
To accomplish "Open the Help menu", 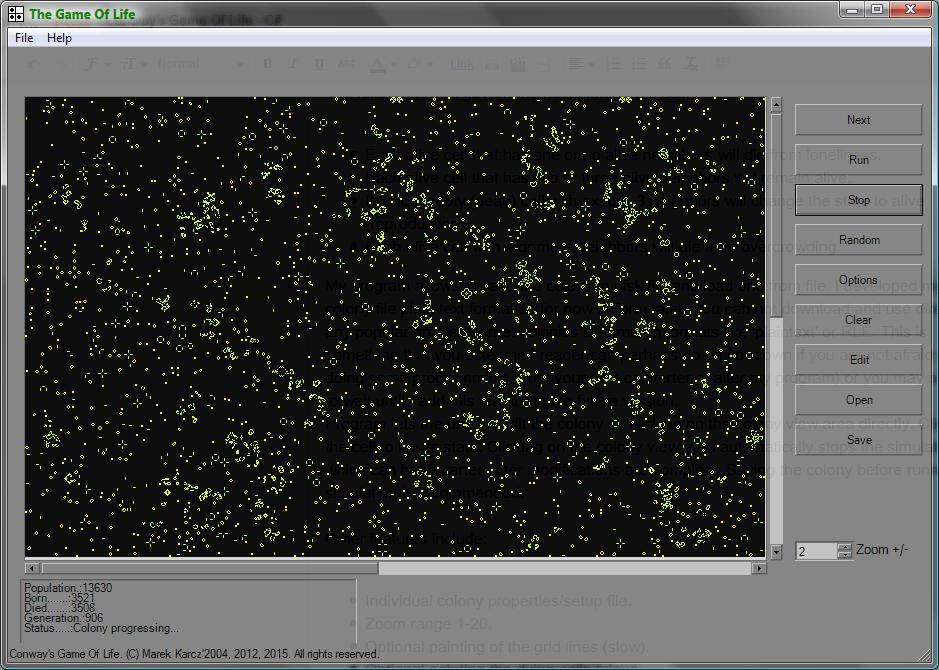I will point(59,37).
